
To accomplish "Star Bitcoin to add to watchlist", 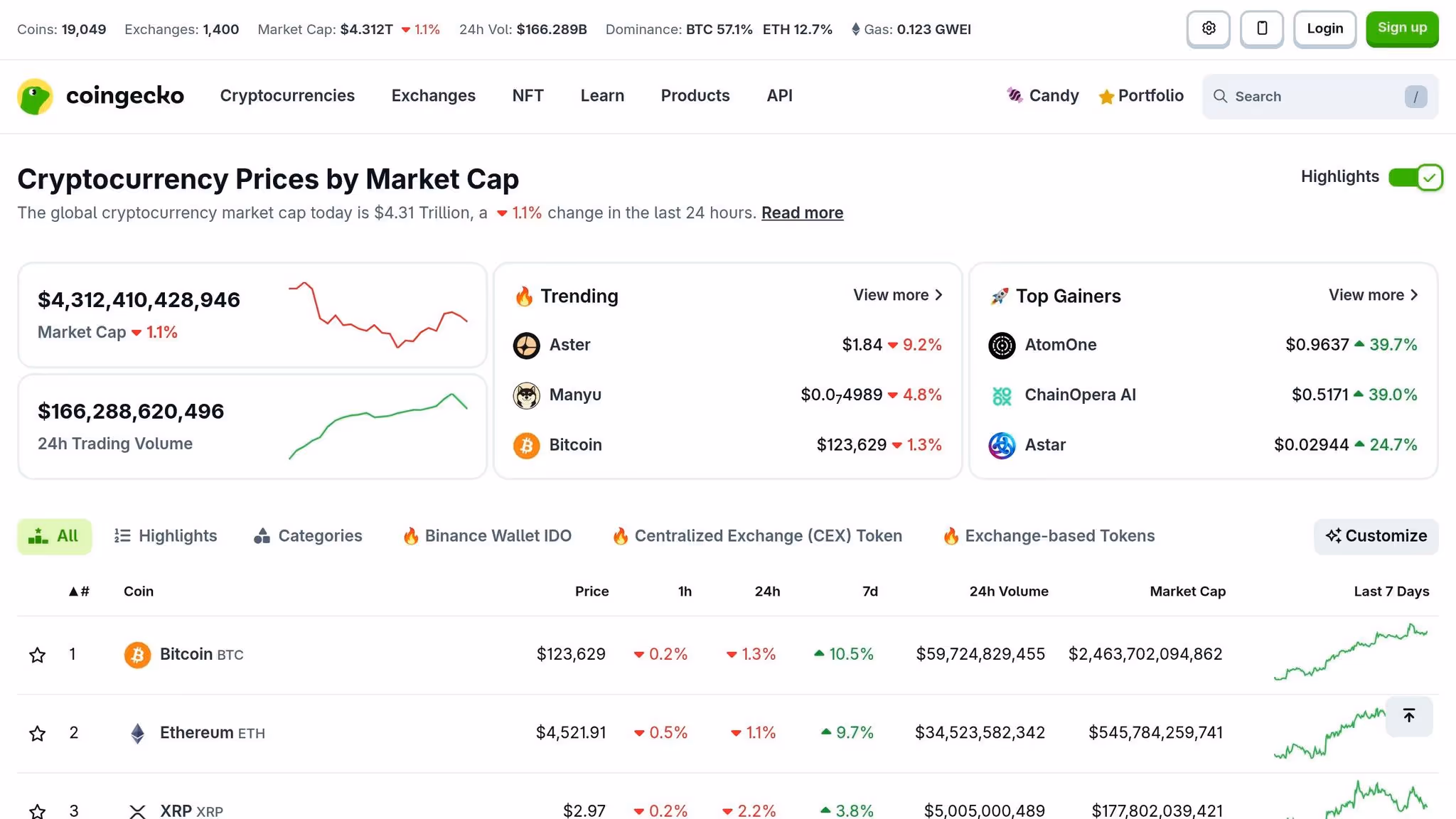I will [37, 654].
